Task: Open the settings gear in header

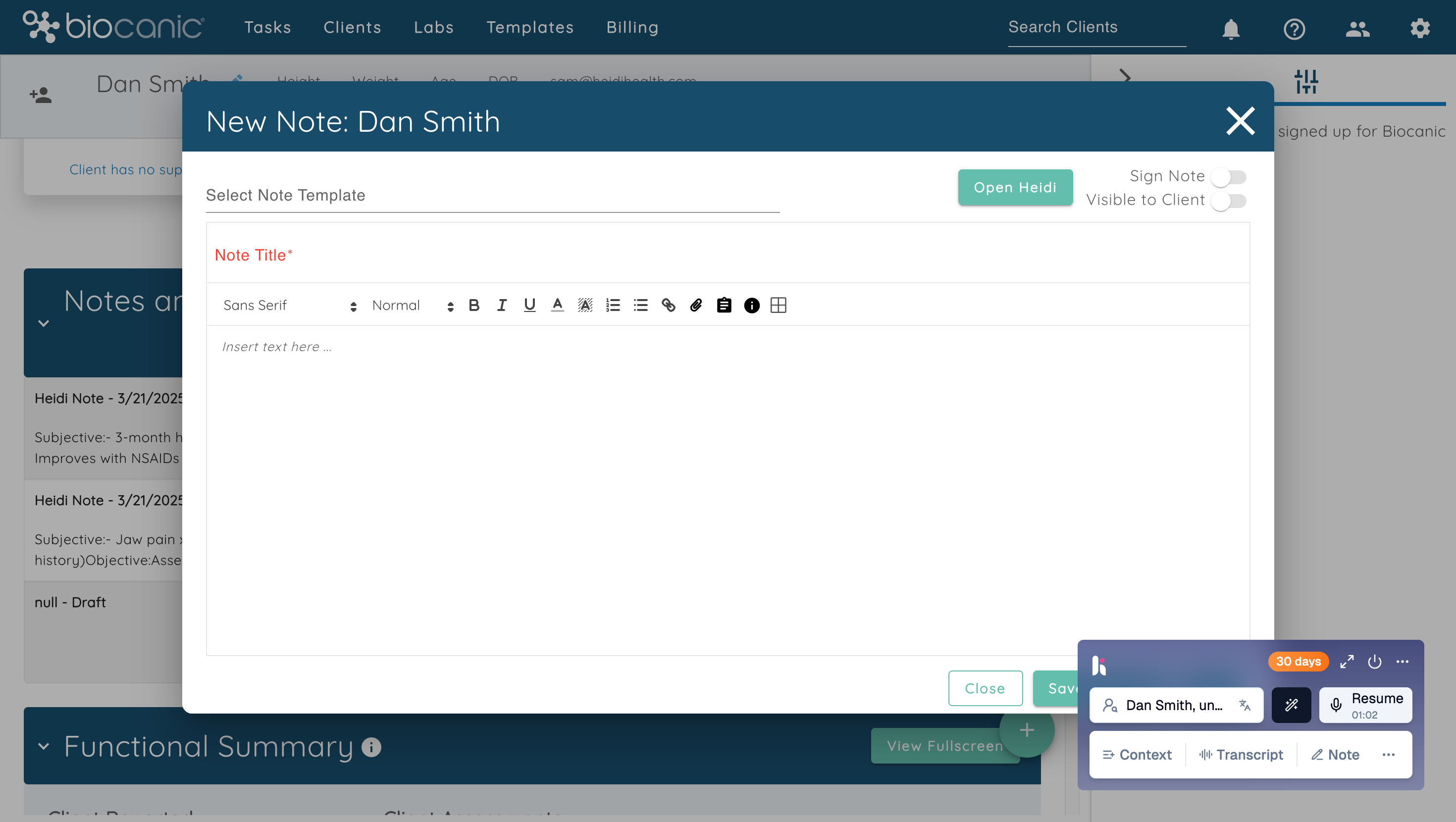Action: tap(1420, 28)
